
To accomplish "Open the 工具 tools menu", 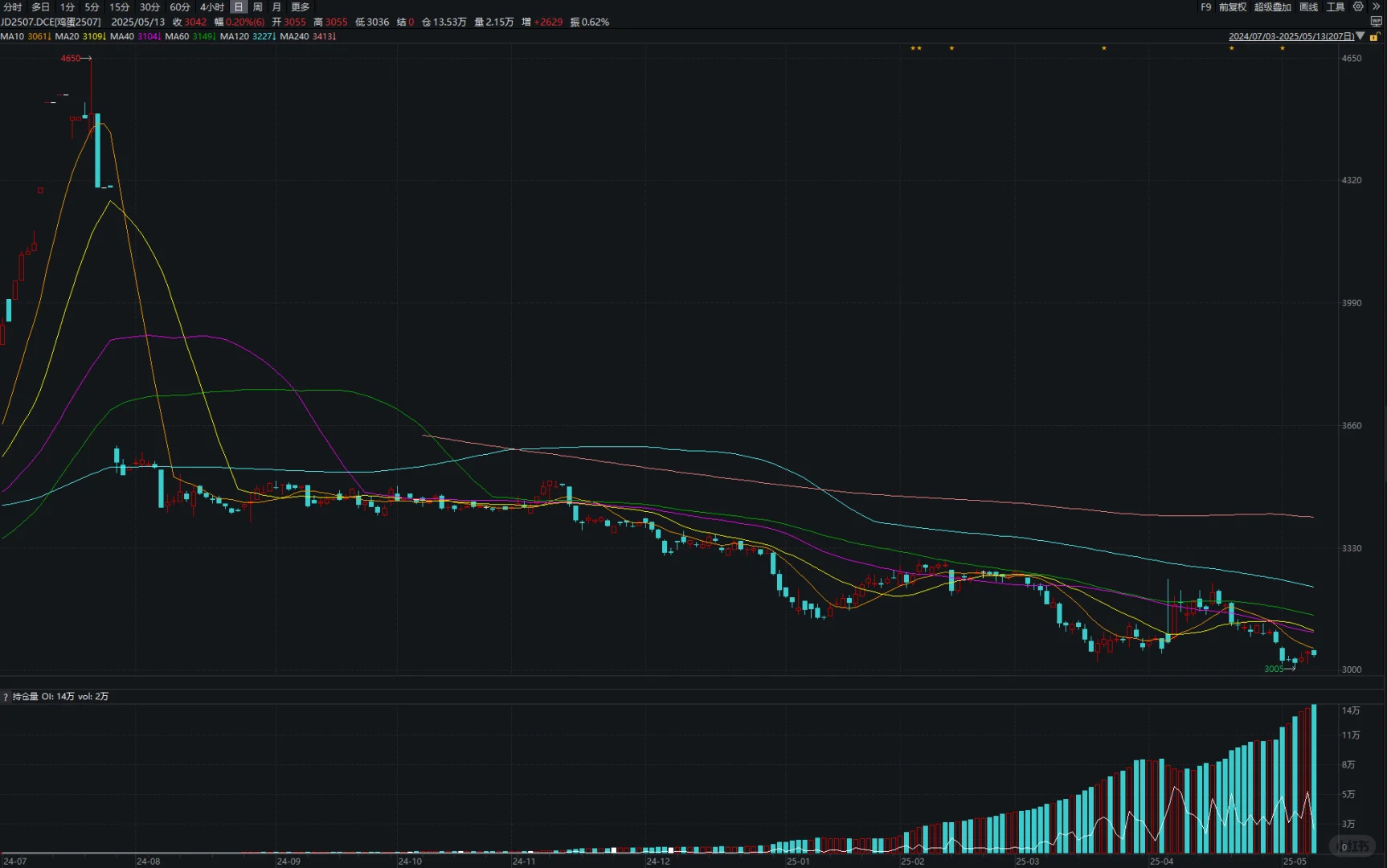I will click(x=1336, y=6).
